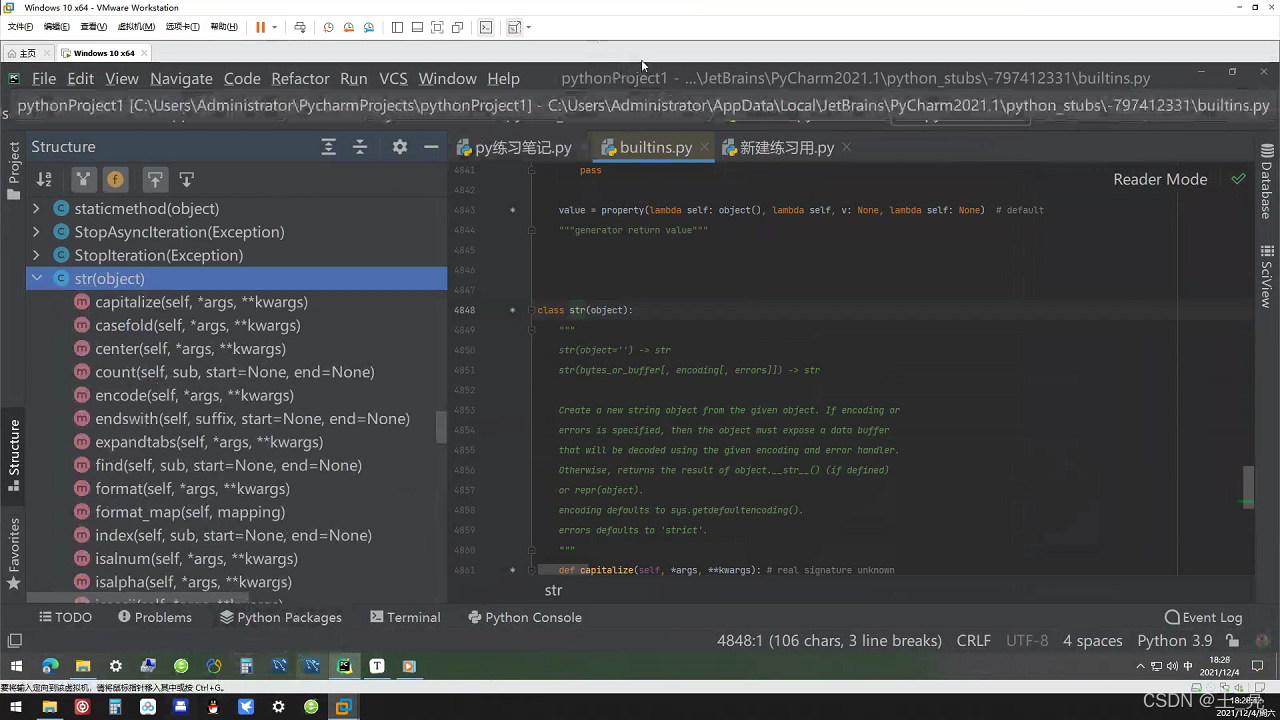Click the green inspection checkmark icon
The width and height of the screenshot is (1280, 720).
[1238, 179]
